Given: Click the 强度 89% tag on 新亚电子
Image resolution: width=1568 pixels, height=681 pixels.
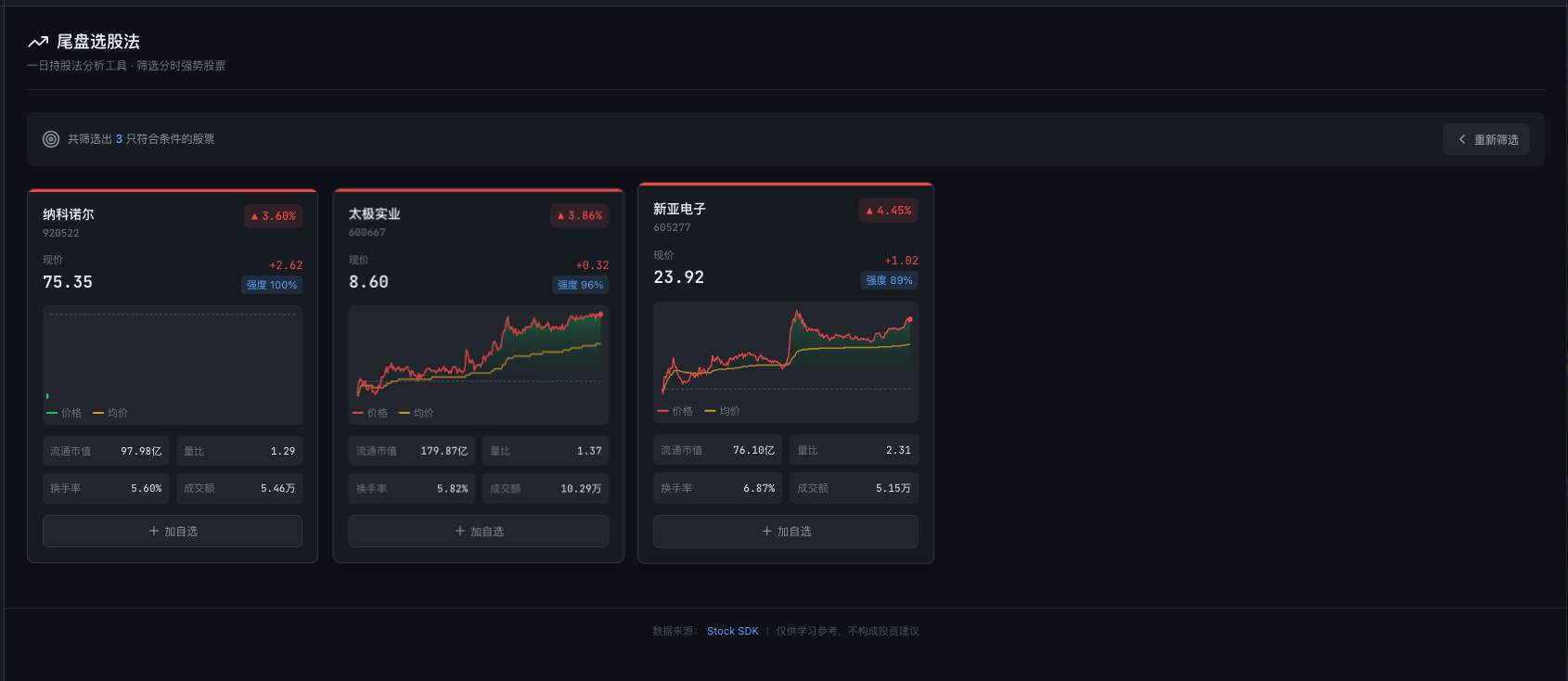Looking at the screenshot, I should coord(889,280).
